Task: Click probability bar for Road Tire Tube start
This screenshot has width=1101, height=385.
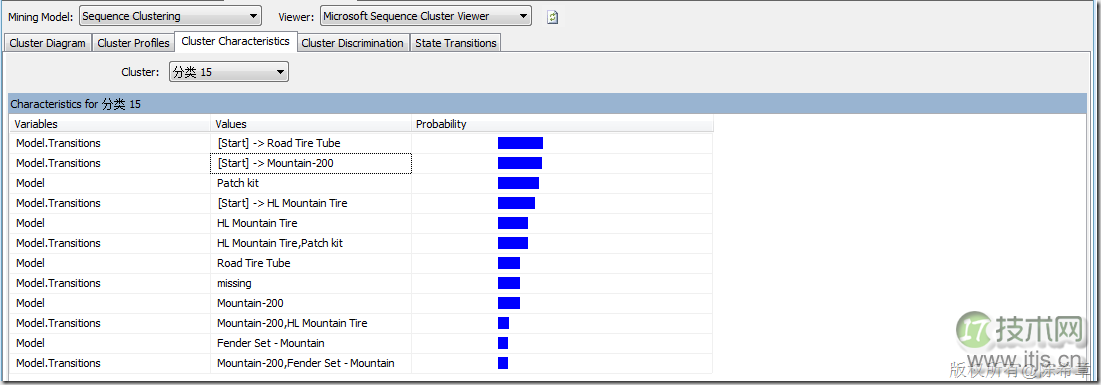Action: 520,143
